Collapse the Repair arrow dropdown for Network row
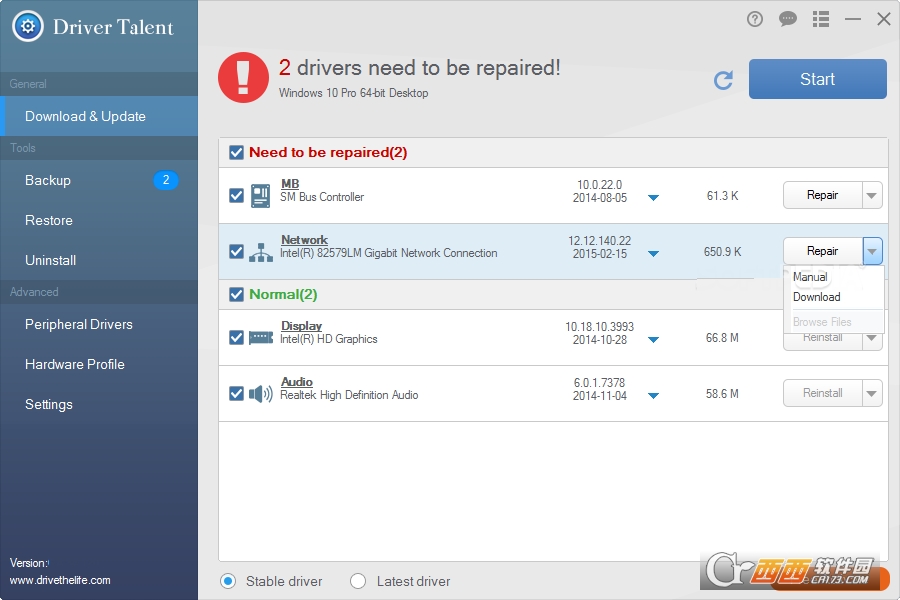Image resolution: width=900 pixels, height=600 pixels. coord(872,251)
